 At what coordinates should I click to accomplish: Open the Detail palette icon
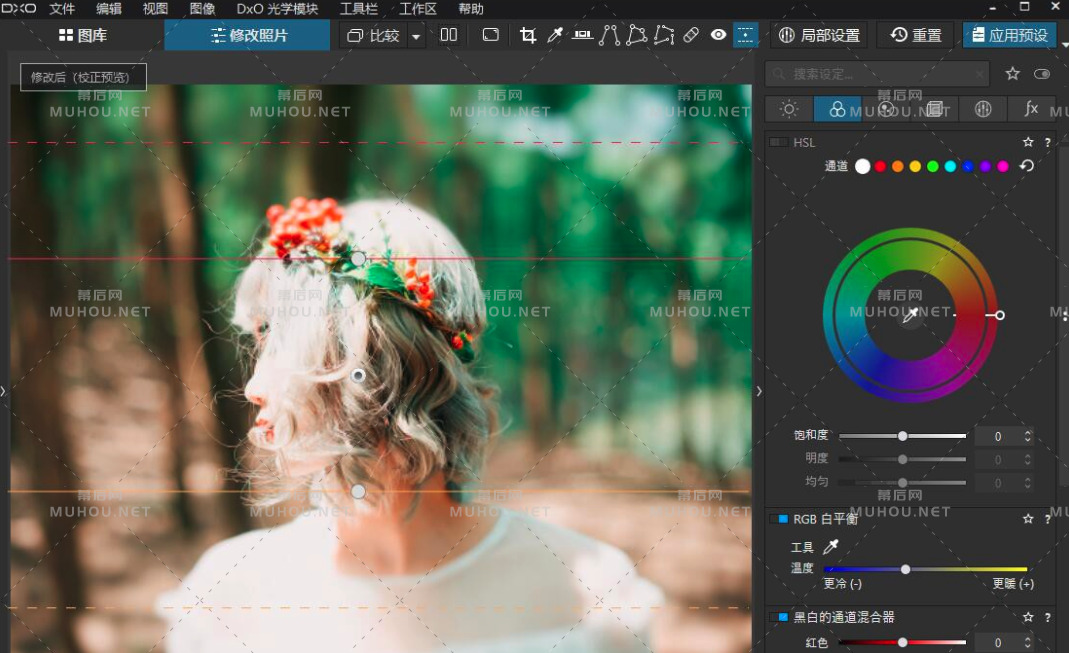tap(886, 109)
